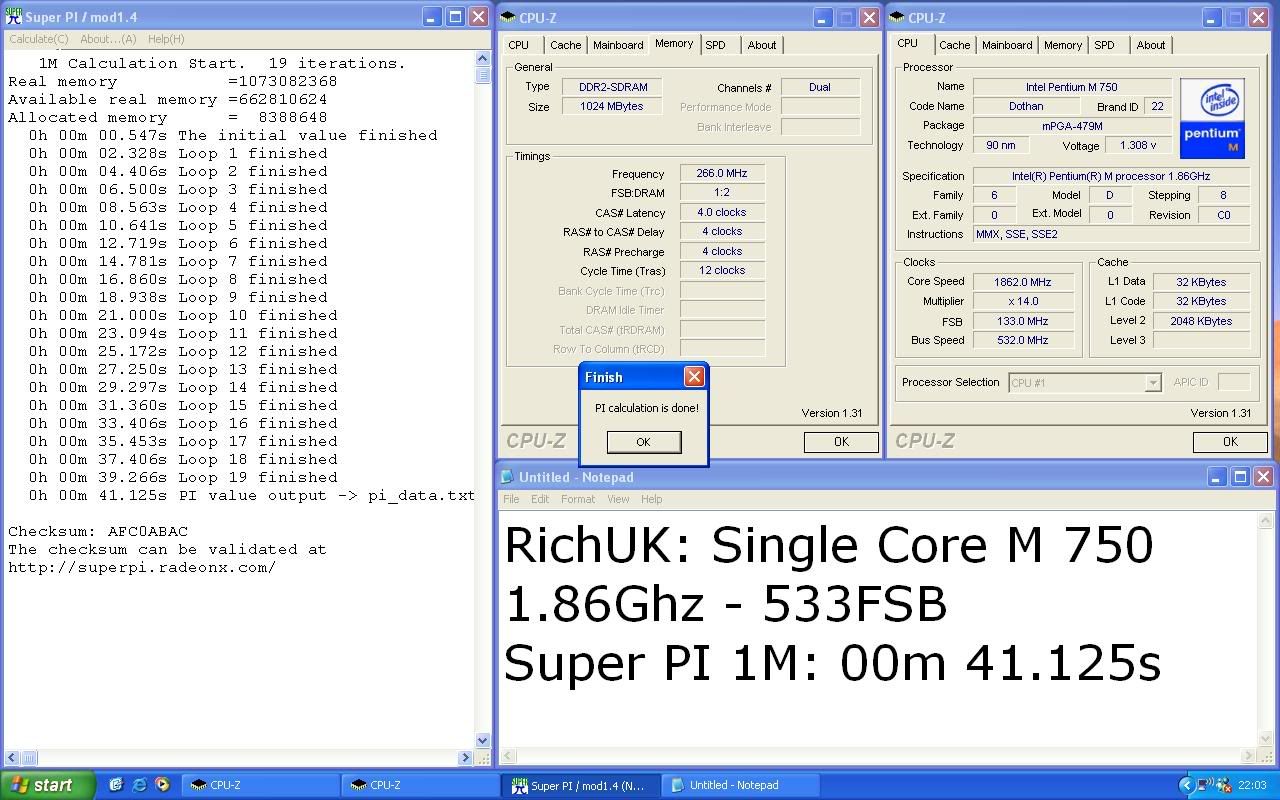Maximize the Super PI window
Image resolution: width=1280 pixels, height=800 pixels.
click(454, 17)
